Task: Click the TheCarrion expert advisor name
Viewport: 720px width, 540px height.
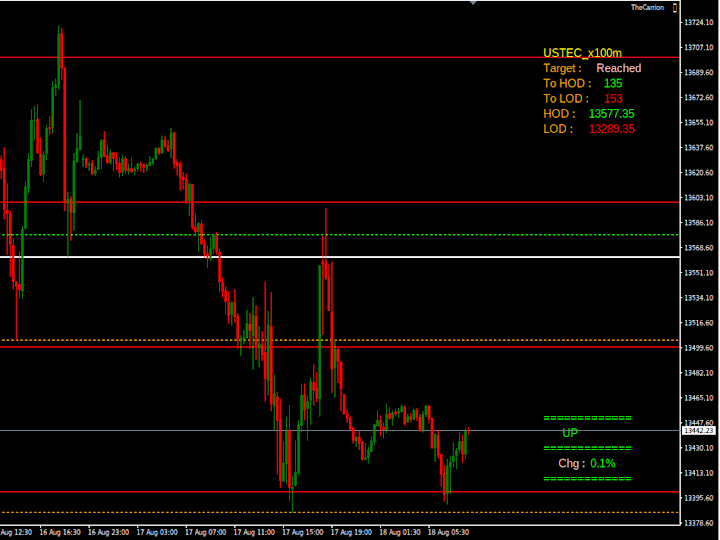Action: pyautogui.click(x=647, y=7)
